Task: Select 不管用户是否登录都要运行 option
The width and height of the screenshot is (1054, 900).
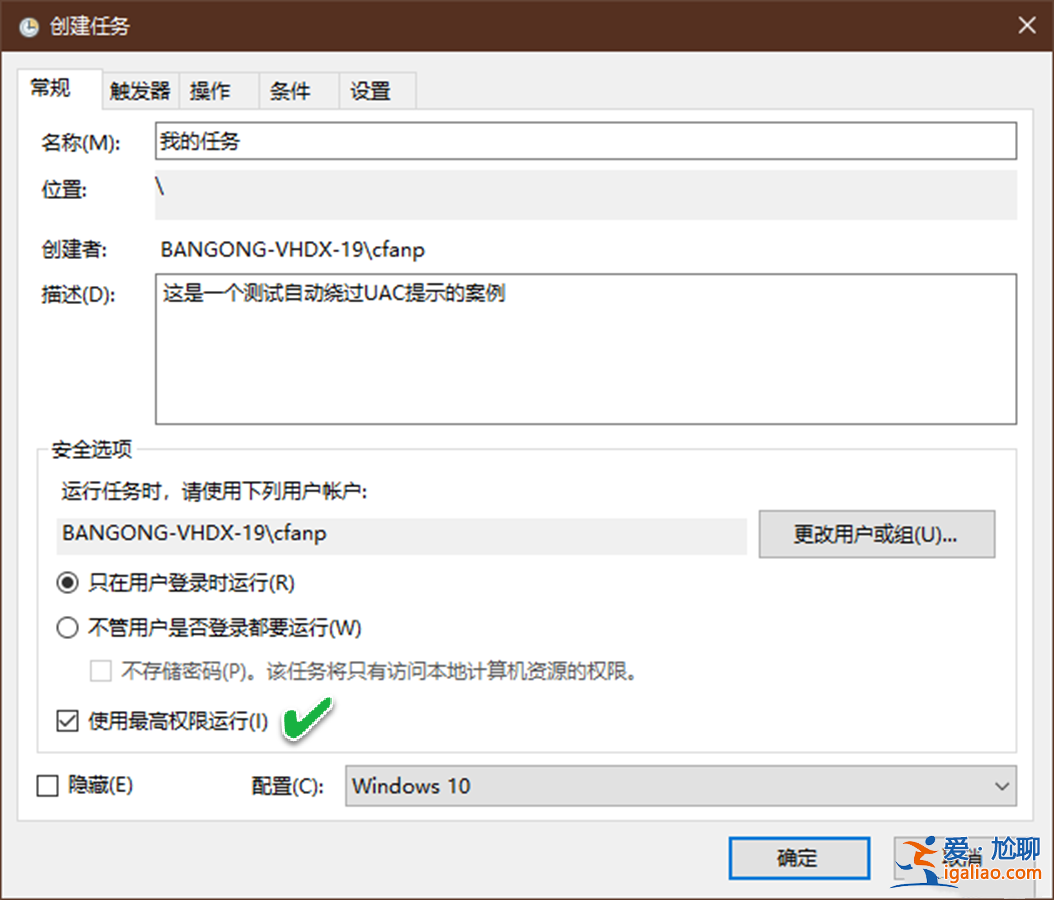Action: click(67, 628)
